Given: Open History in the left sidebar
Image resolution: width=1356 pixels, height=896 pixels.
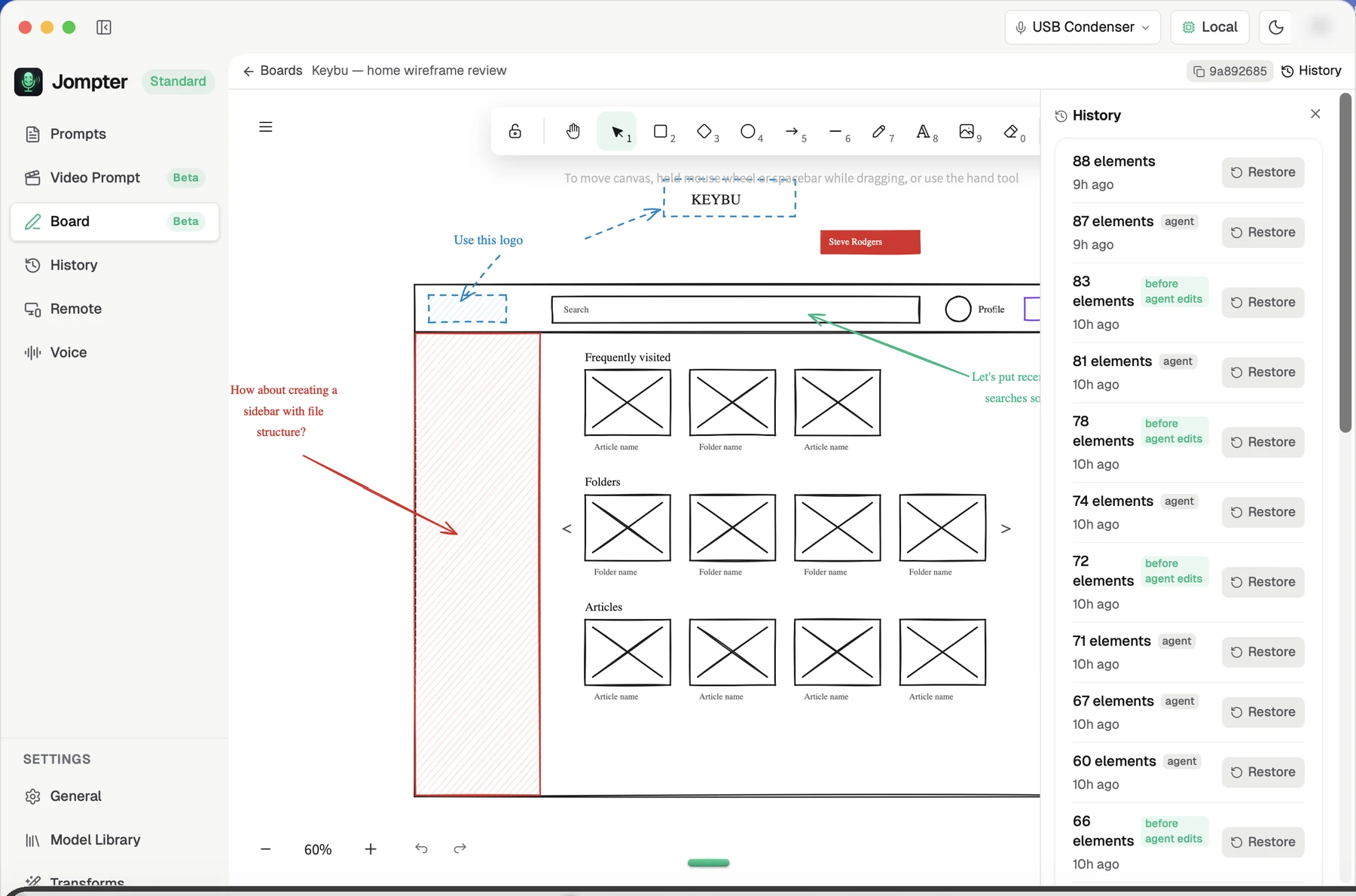Looking at the screenshot, I should click(115, 265).
